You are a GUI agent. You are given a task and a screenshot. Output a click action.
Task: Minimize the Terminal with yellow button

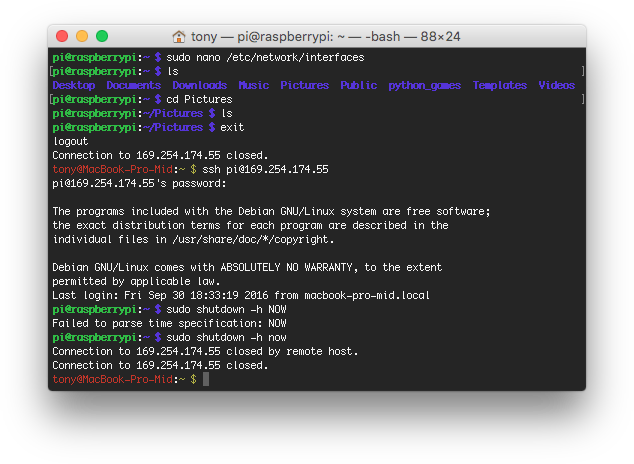[83, 36]
